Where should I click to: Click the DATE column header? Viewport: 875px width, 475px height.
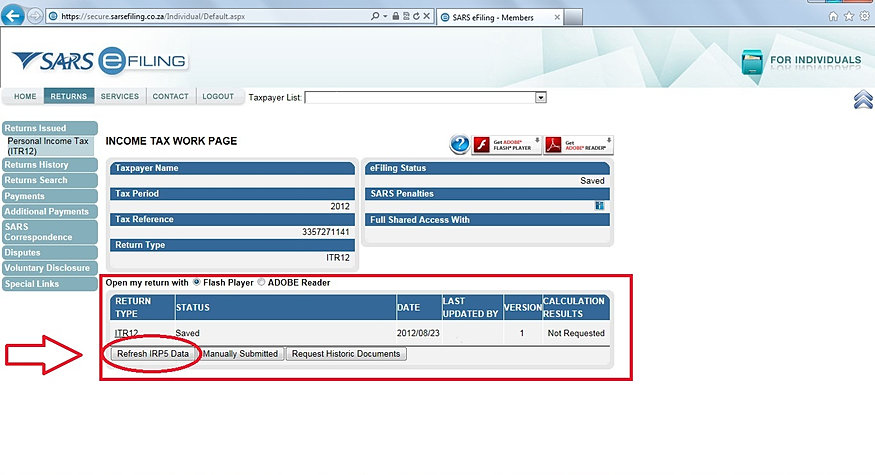[x=419, y=308]
